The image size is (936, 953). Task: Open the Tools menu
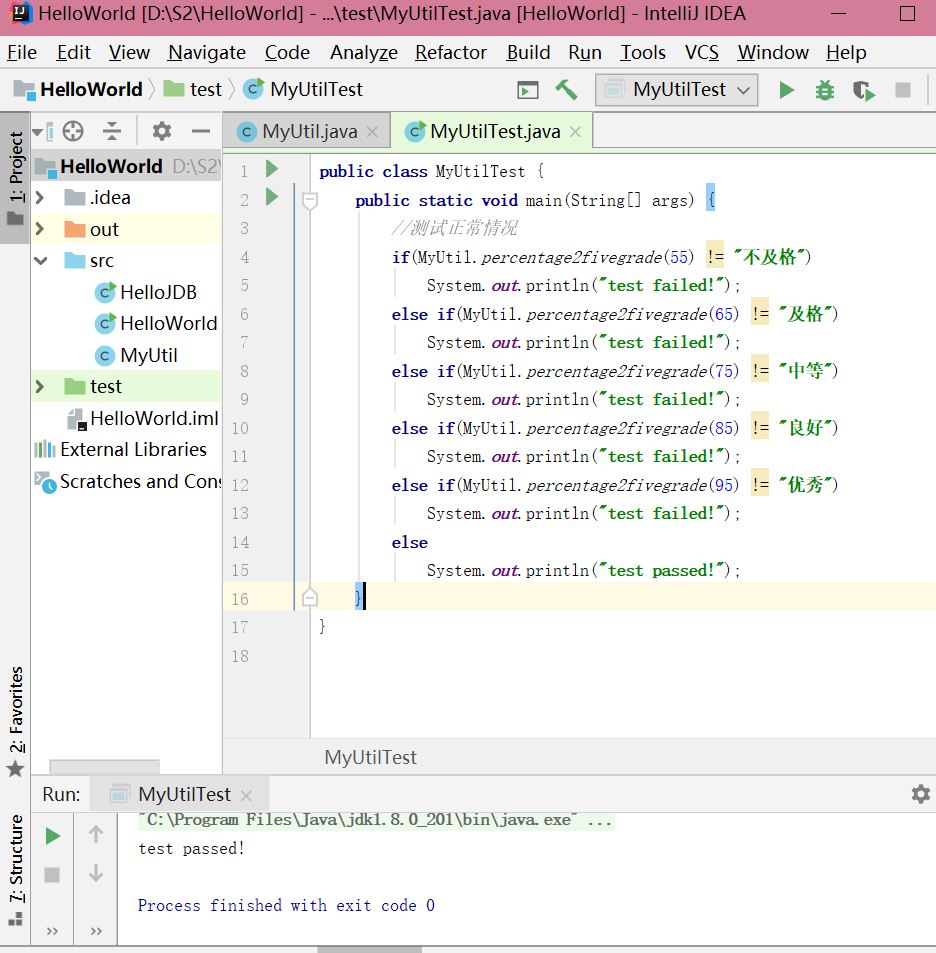643,53
